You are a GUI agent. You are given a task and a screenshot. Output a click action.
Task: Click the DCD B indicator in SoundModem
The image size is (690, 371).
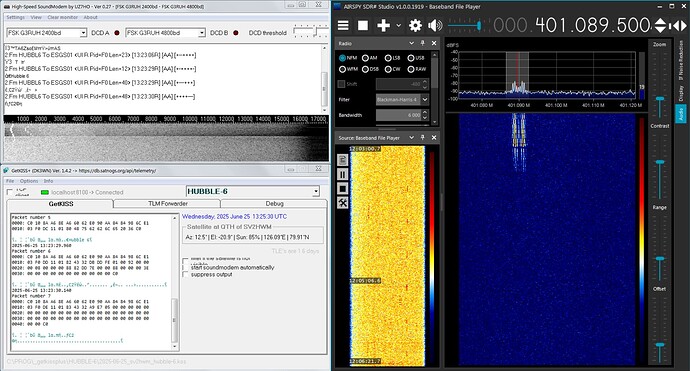(x=236, y=33)
